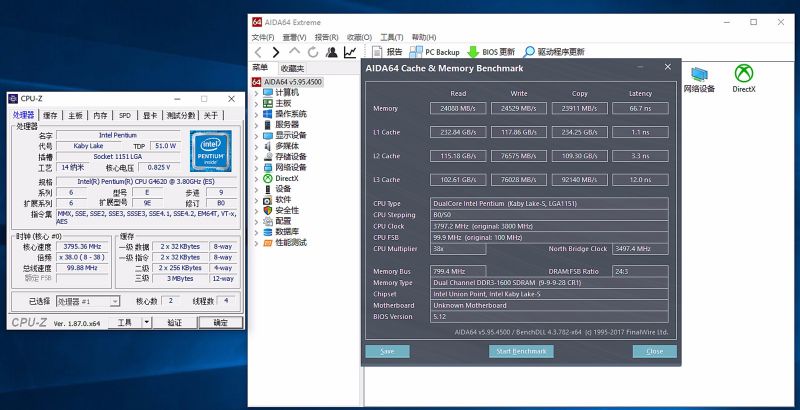
Task: Open the DirectX icon in right pane
Action: point(744,79)
